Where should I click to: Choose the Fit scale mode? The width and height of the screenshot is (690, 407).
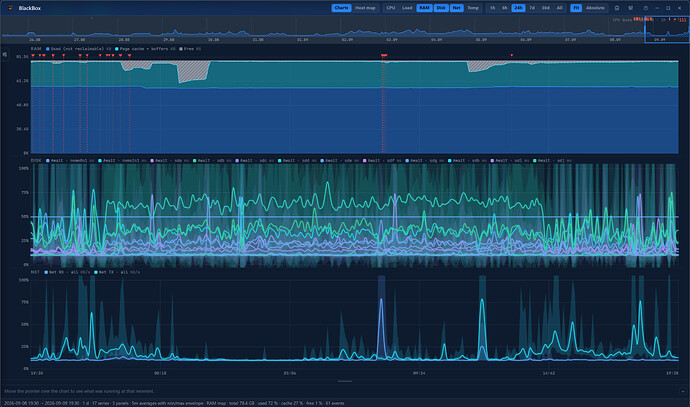(576, 8)
